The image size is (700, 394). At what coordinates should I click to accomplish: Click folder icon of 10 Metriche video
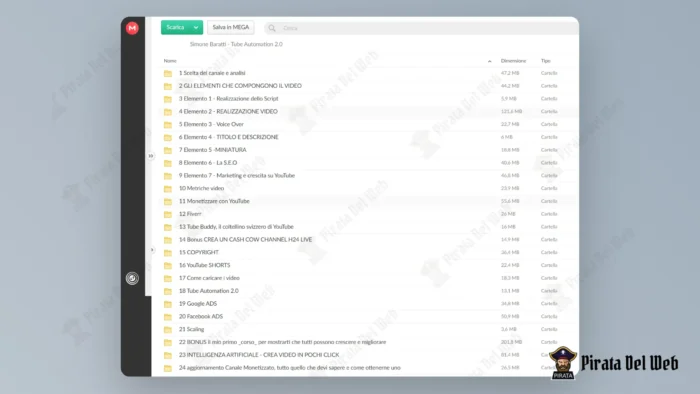[x=168, y=189]
